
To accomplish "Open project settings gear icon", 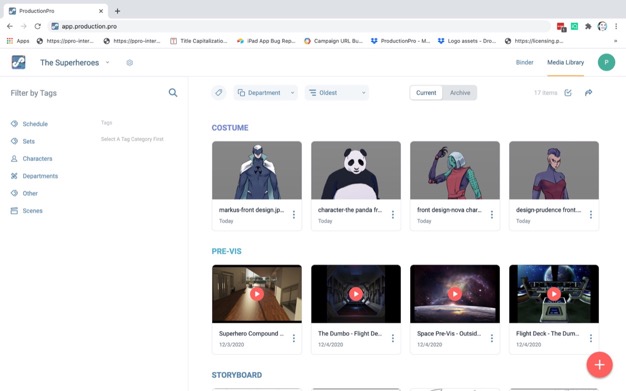I will 129,63.
